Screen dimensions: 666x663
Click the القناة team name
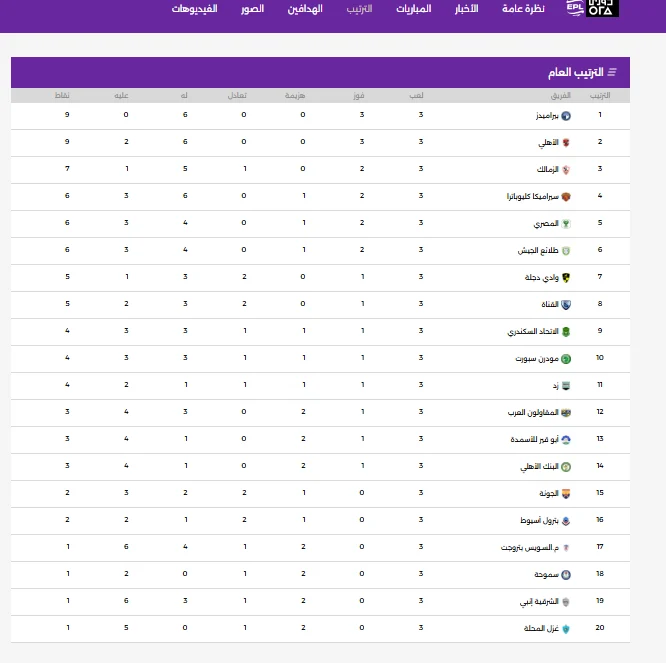pos(550,305)
